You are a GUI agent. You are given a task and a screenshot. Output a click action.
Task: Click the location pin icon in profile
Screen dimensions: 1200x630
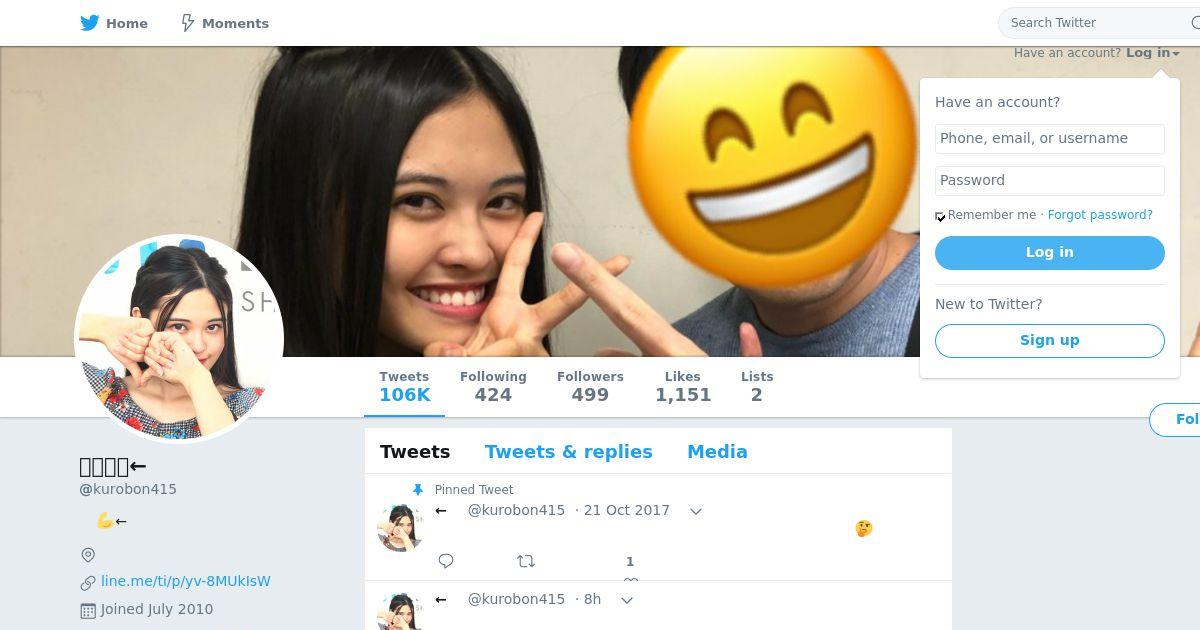click(88, 555)
